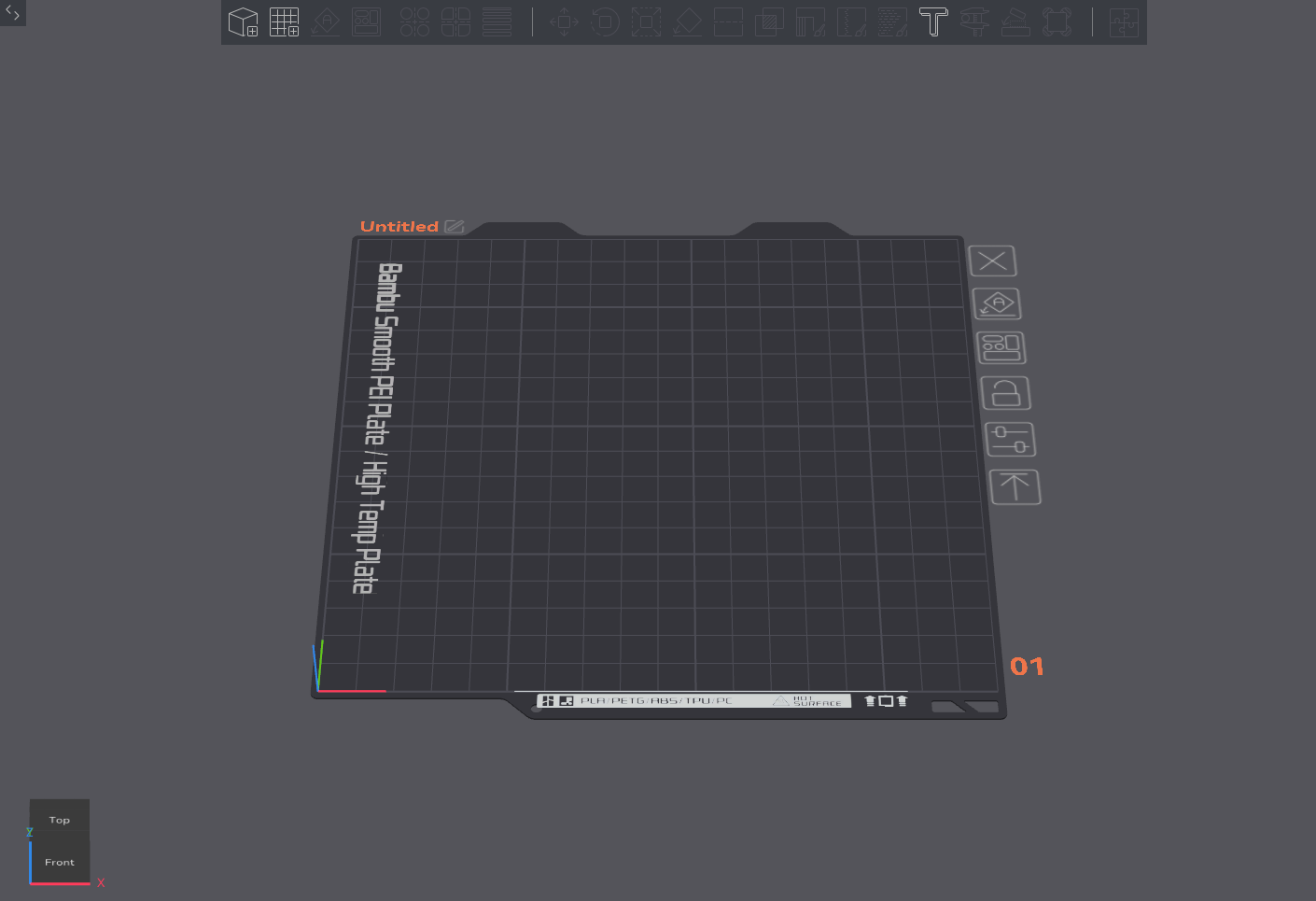This screenshot has width=1316, height=901.
Task: Select the Lay on face tool
Action: tap(687, 21)
